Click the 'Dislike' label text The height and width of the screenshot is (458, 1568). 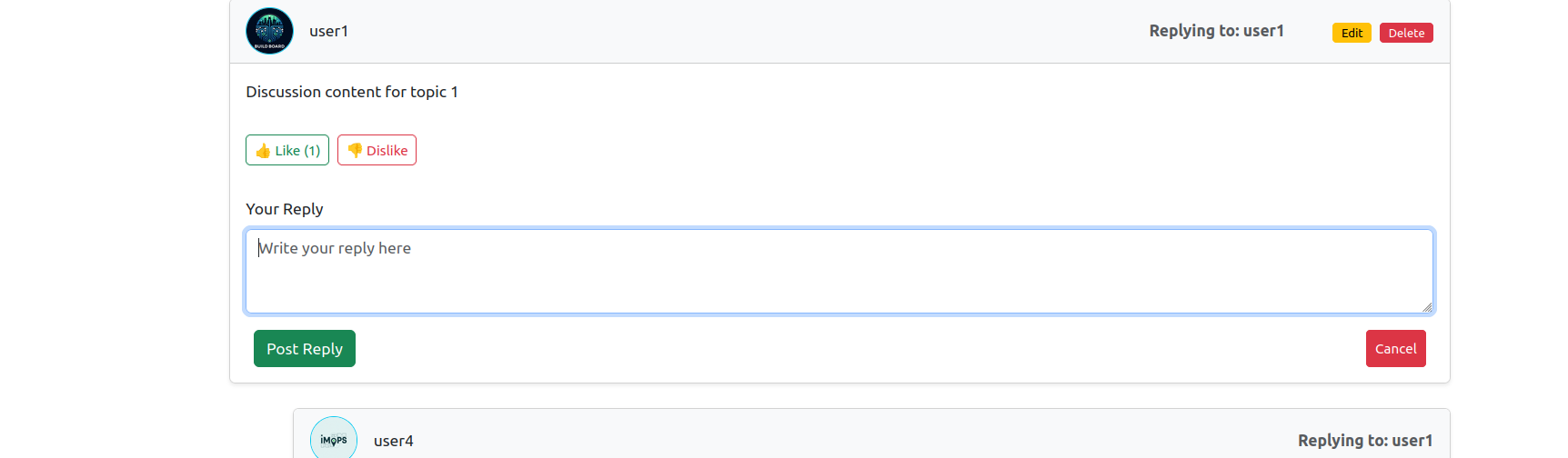(387, 151)
